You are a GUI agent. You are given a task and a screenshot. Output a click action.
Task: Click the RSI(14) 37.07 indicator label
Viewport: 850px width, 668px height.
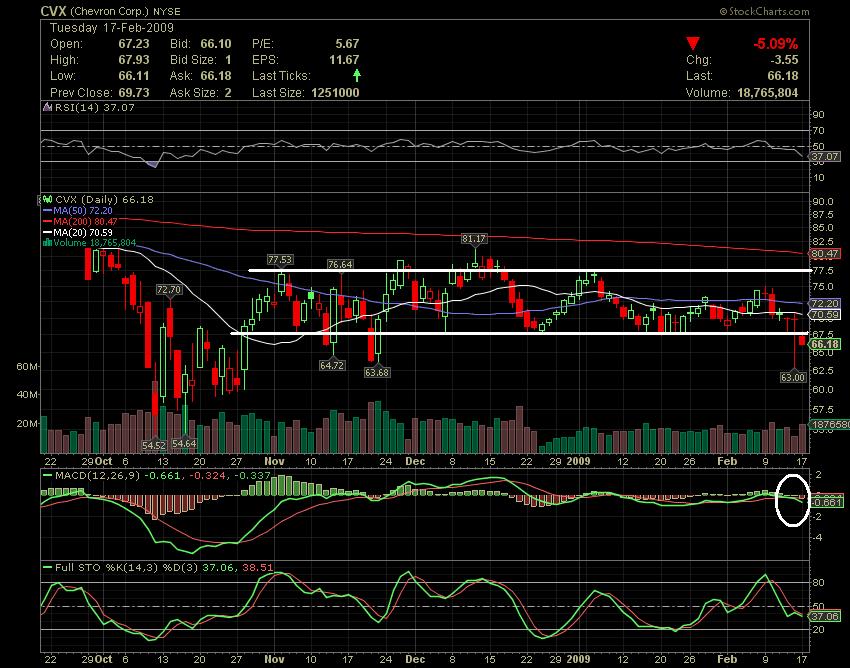pyautogui.click(x=94, y=107)
